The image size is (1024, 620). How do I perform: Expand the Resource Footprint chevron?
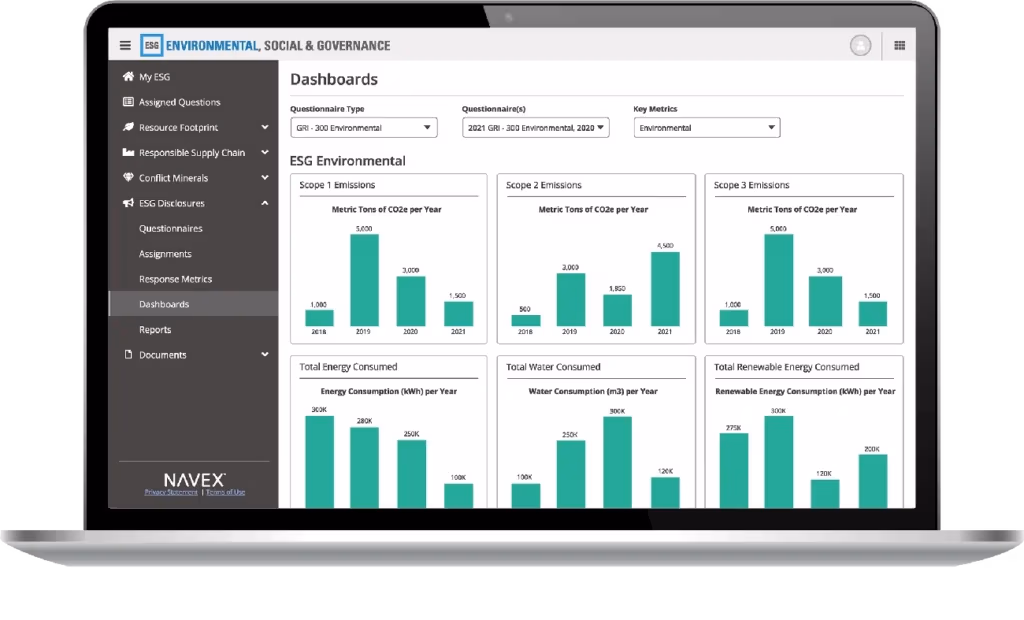[x=264, y=127]
